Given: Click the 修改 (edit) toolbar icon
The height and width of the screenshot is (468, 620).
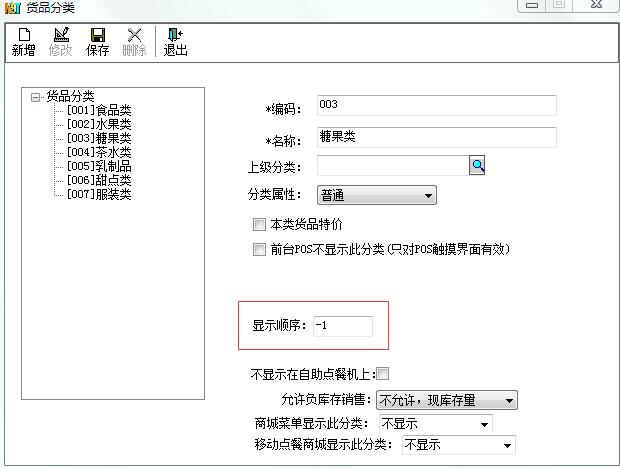Looking at the screenshot, I should pos(60,42).
